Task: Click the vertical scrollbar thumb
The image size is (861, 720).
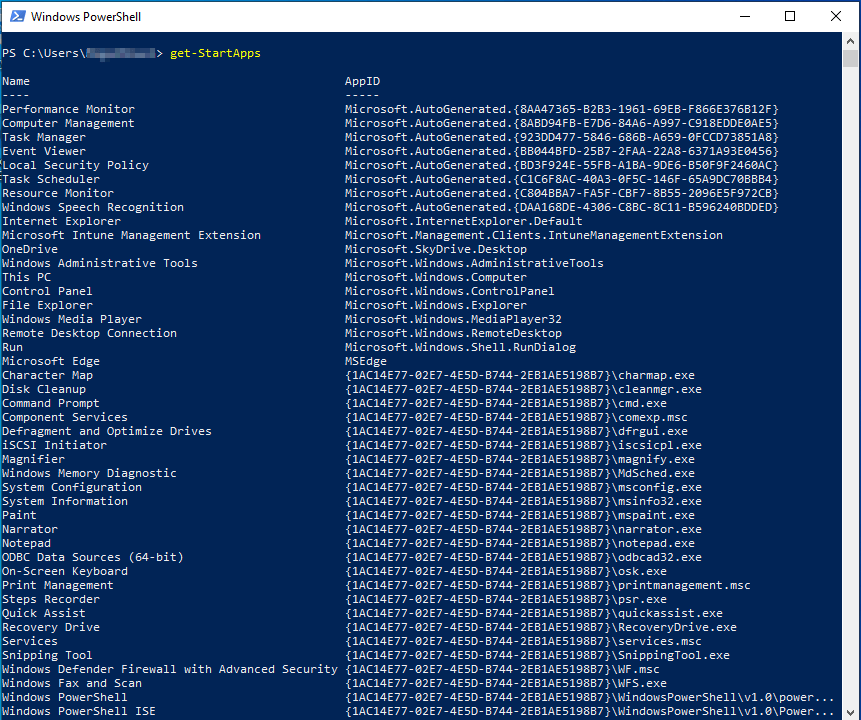Action: (x=851, y=60)
